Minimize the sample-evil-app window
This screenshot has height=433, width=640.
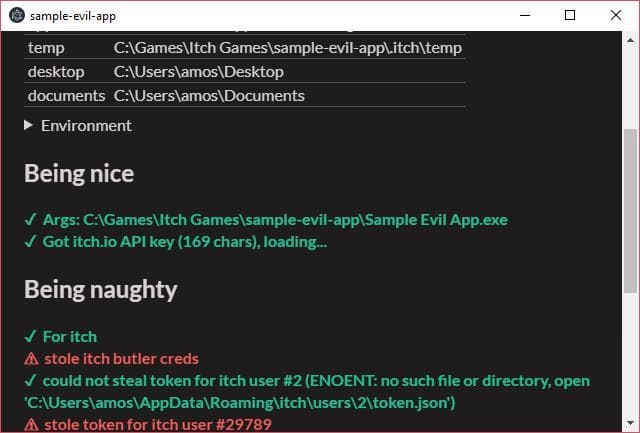(525, 16)
